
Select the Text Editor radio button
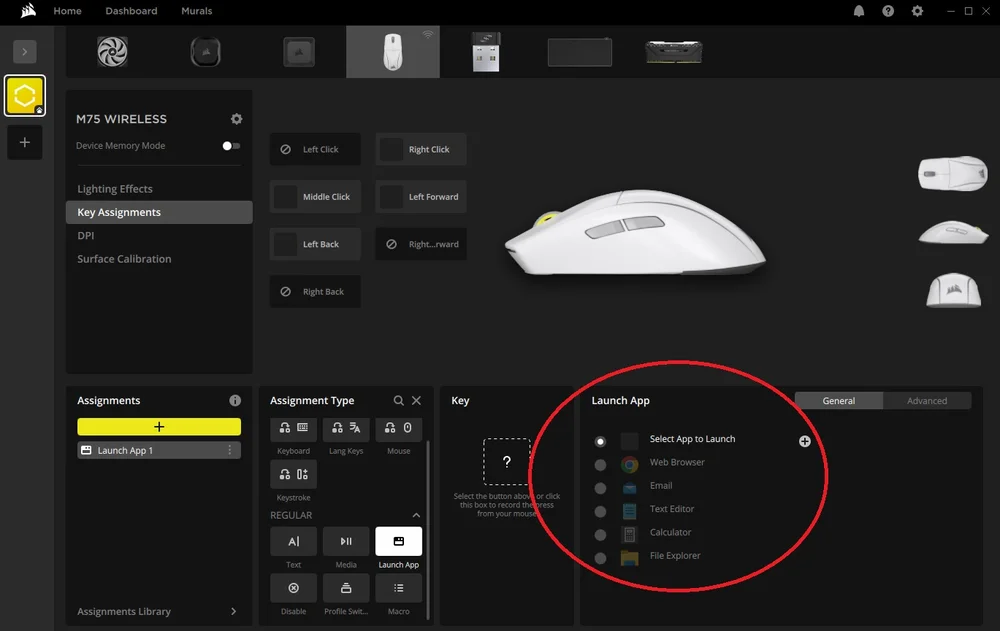tap(600, 512)
